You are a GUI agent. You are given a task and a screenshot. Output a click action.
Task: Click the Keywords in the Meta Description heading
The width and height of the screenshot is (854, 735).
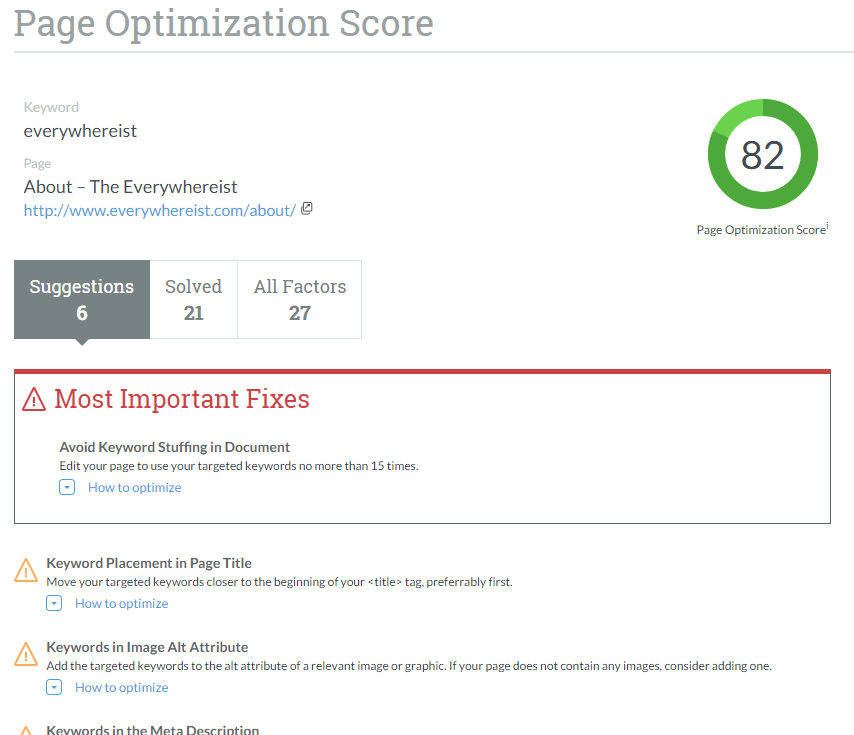click(152, 730)
